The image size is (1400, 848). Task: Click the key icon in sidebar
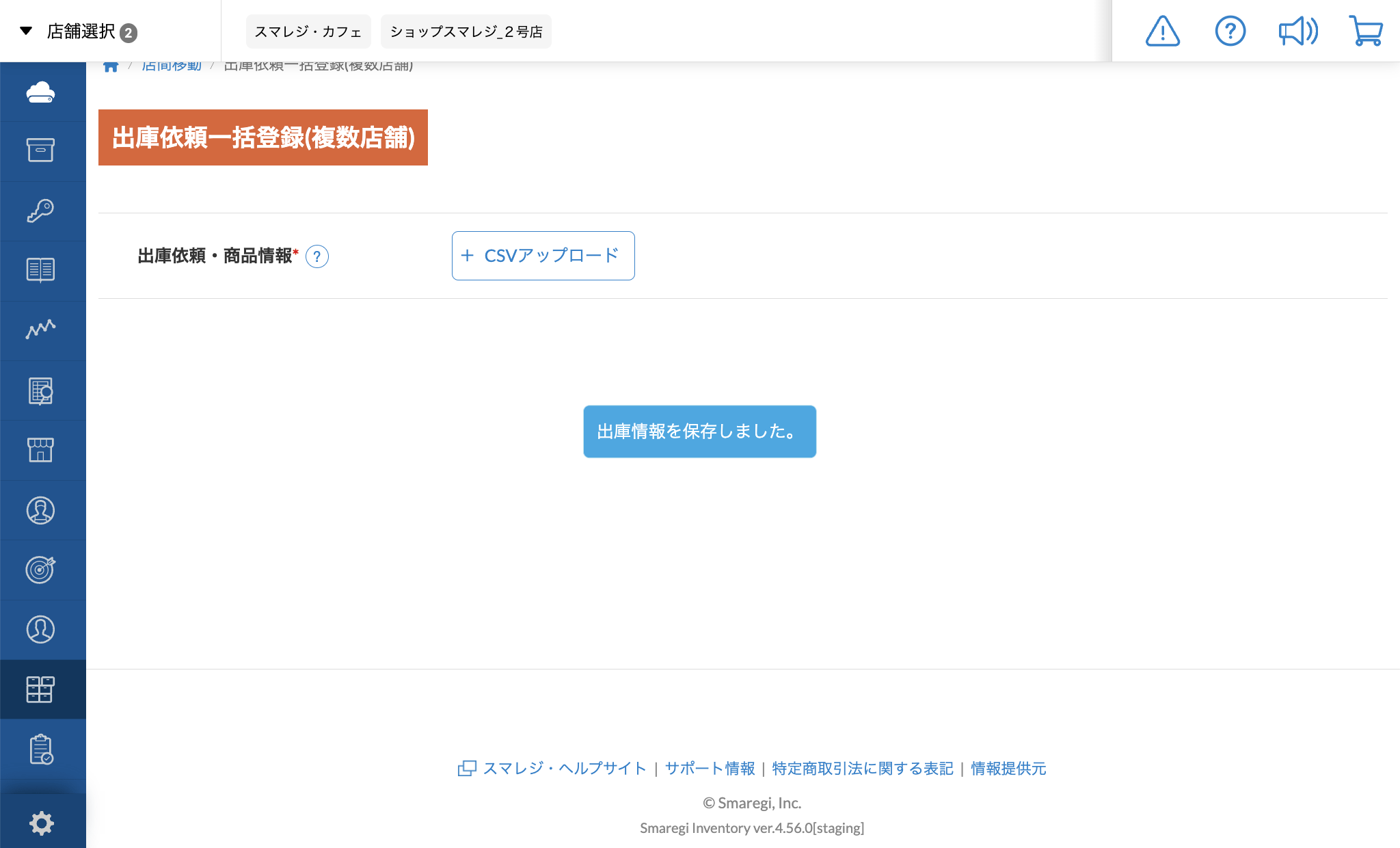[41, 211]
